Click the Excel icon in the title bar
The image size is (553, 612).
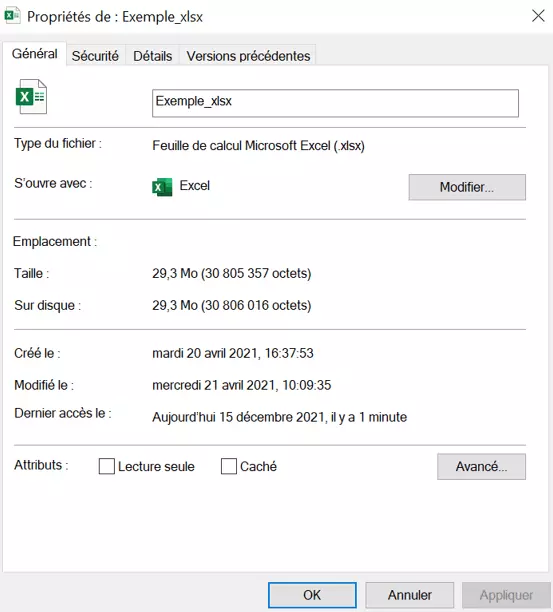[x=12, y=16]
